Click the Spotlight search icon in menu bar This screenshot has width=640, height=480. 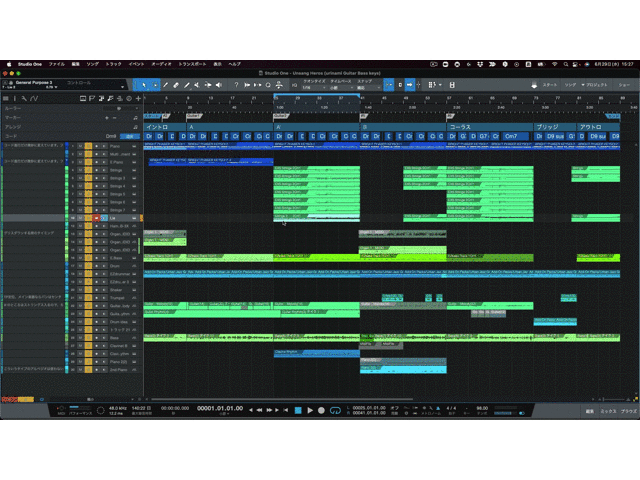(x=567, y=63)
